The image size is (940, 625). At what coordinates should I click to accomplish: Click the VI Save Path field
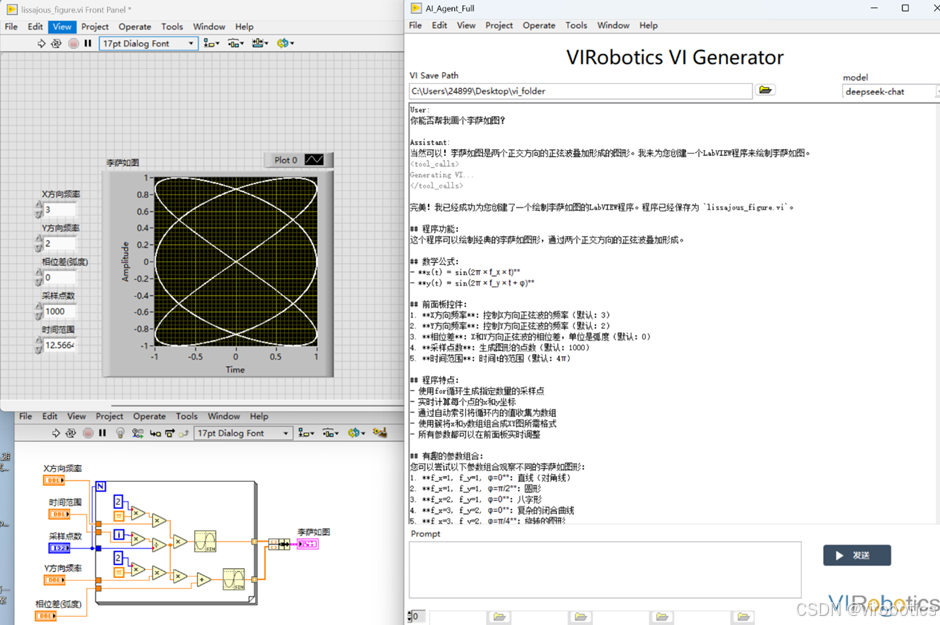[580, 91]
